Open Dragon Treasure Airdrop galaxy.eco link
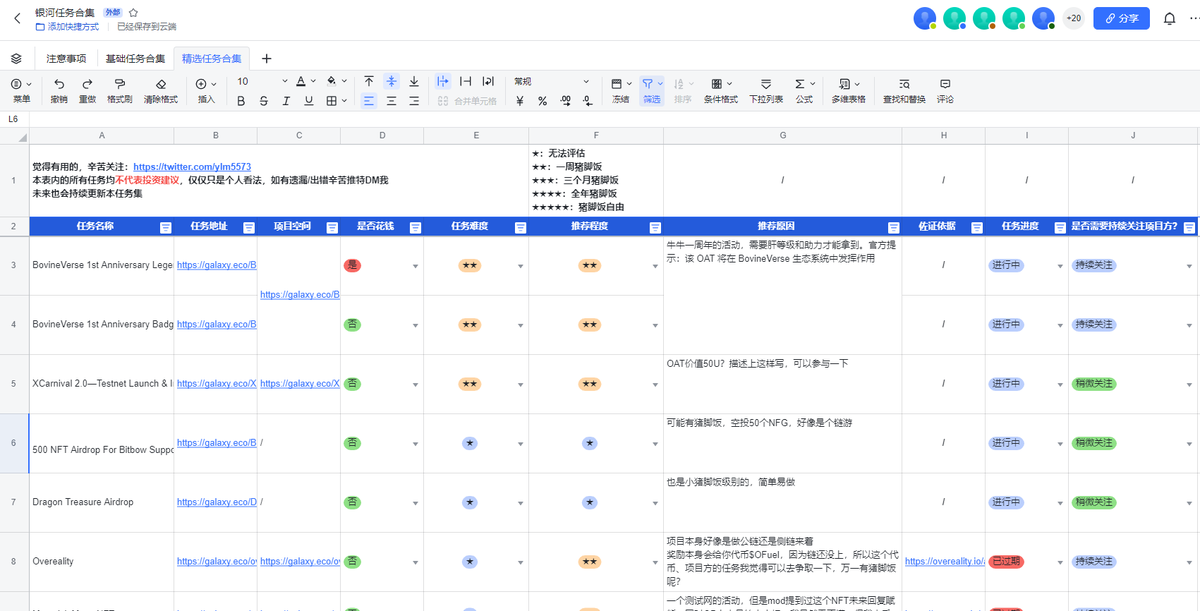The width and height of the screenshot is (1200, 611). 216,502
